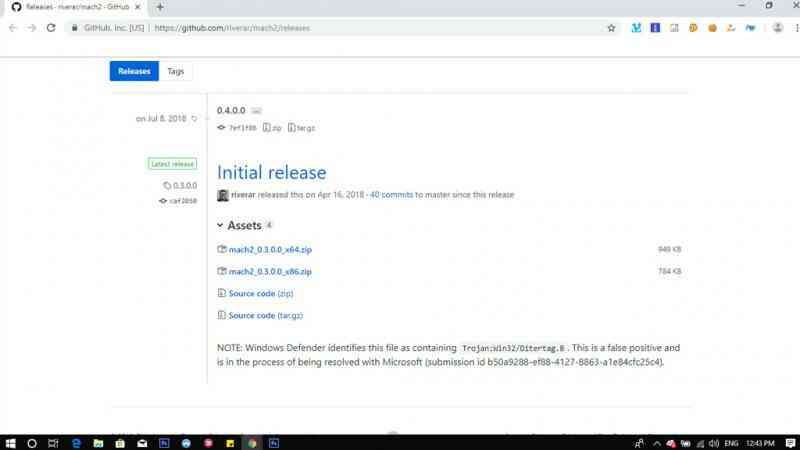The width and height of the screenshot is (800, 450).
Task: View 40 commits since this release
Action: (x=391, y=195)
